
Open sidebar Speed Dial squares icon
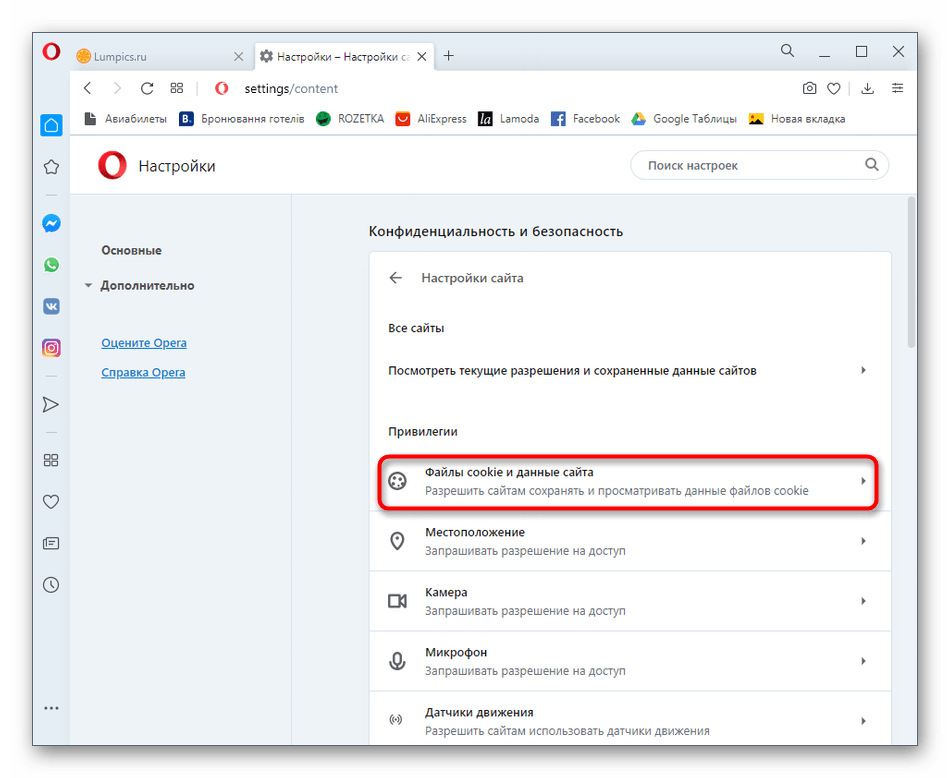(x=51, y=460)
